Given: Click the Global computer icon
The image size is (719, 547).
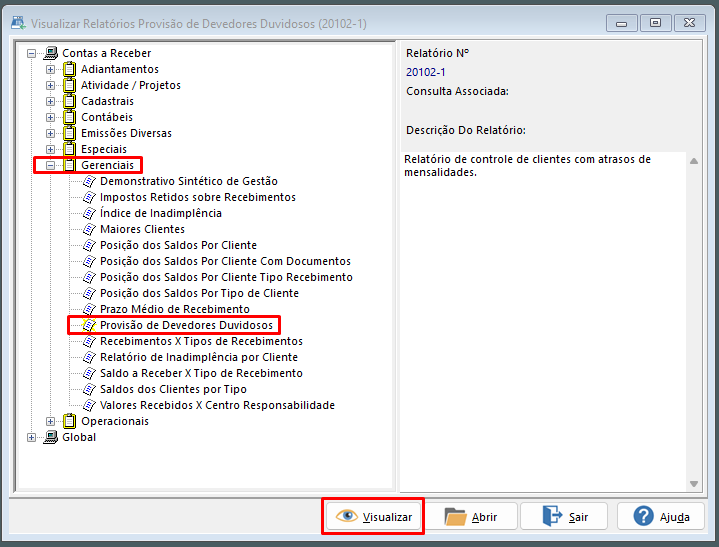Looking at the screenshot, I should 51,437.
